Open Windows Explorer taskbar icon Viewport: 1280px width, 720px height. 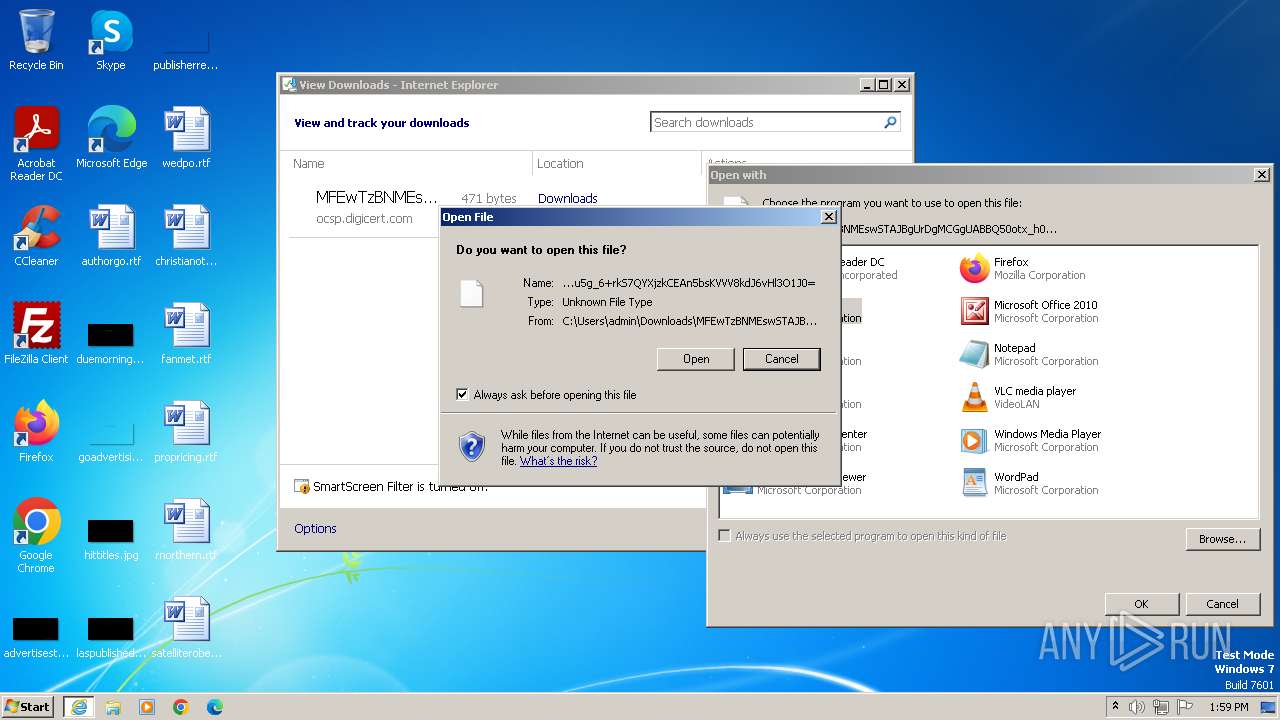click(113, 707)
